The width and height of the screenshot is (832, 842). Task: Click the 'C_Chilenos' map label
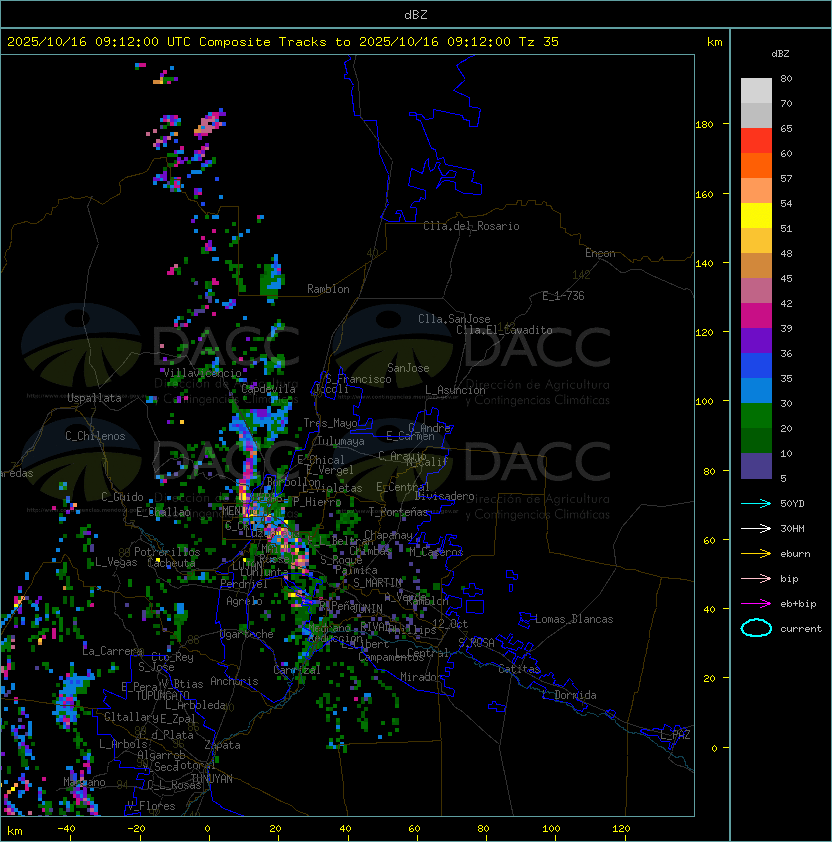(x=95, y=436)
